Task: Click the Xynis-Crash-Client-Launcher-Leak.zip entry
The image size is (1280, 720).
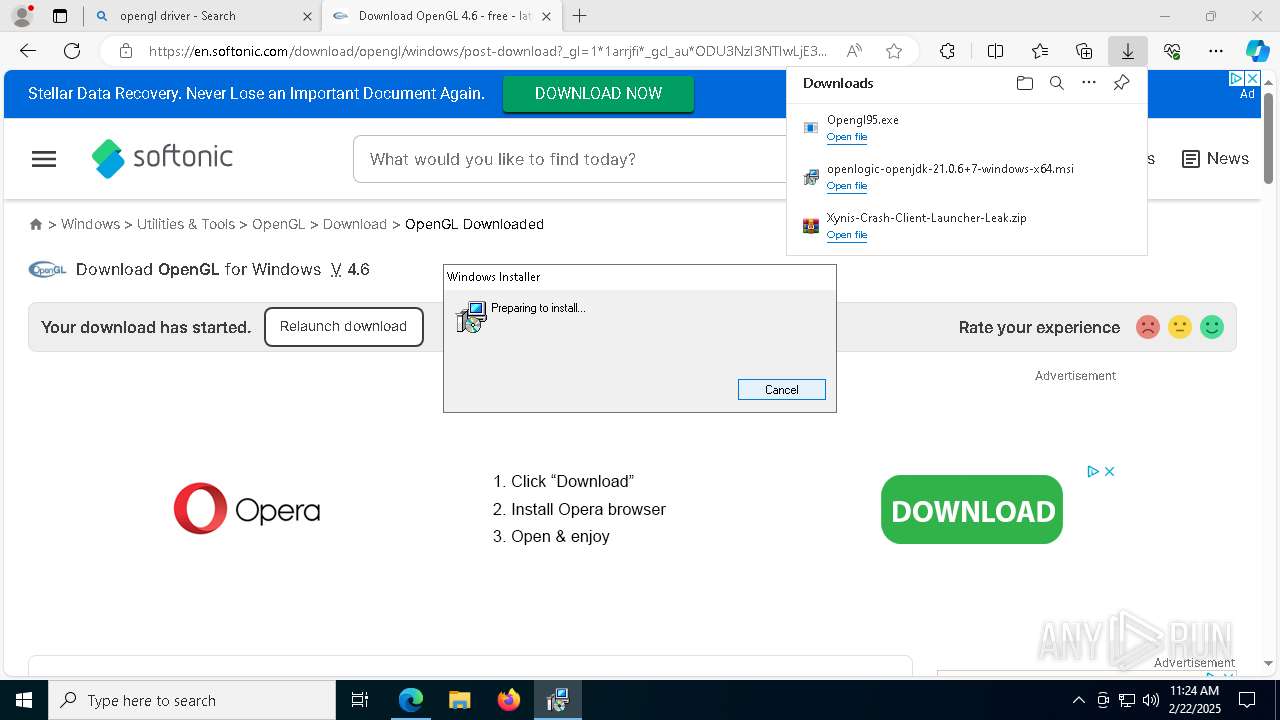Action: tap(966, 226)
